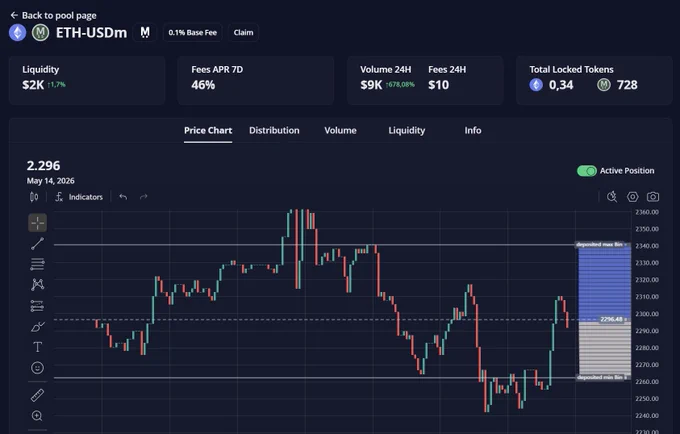Take a chart snapshot with the camera icon
Screen dimensions: 680x434
pyautogui.click(x=653, y=197)
